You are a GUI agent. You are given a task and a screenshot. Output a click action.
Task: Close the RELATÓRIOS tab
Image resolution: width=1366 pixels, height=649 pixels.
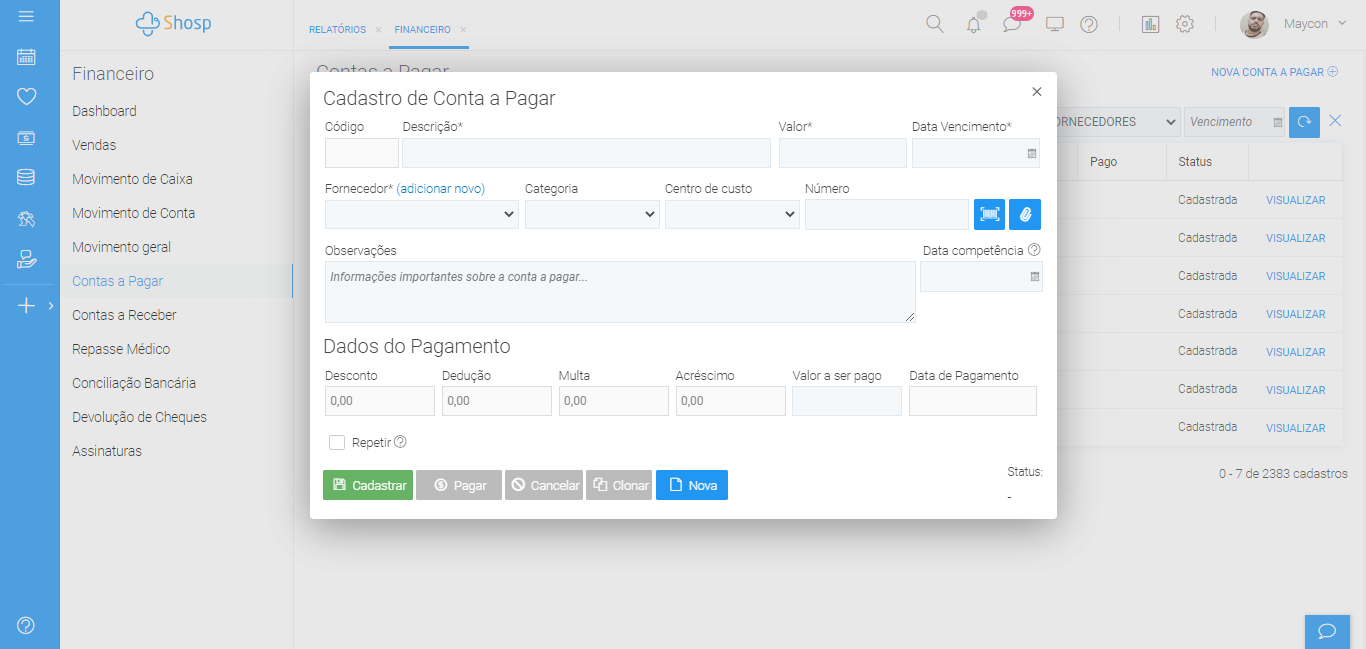tap(379, 30)
